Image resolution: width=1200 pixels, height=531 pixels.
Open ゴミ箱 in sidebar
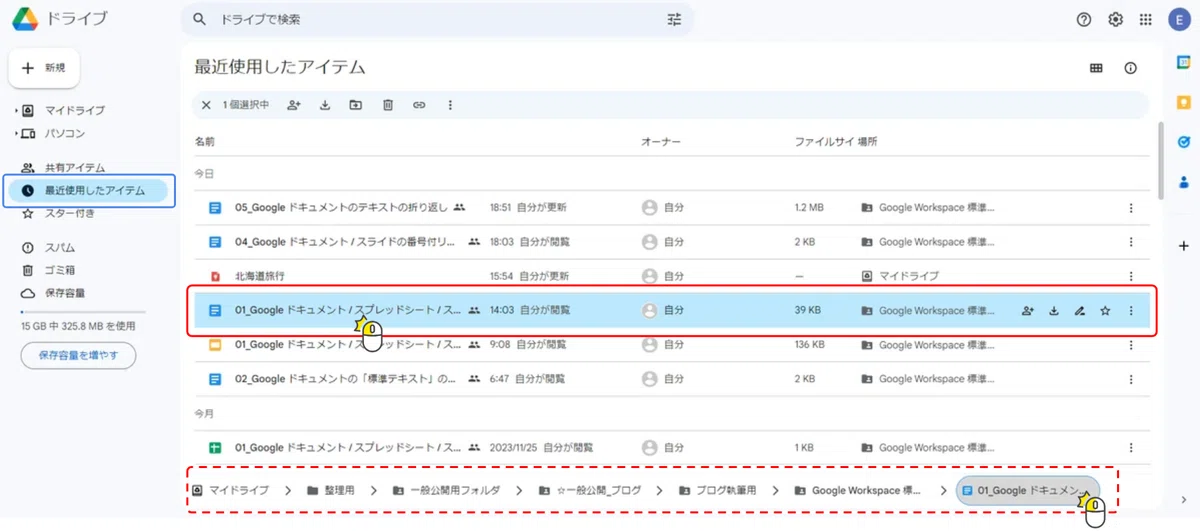coord(60,270)
